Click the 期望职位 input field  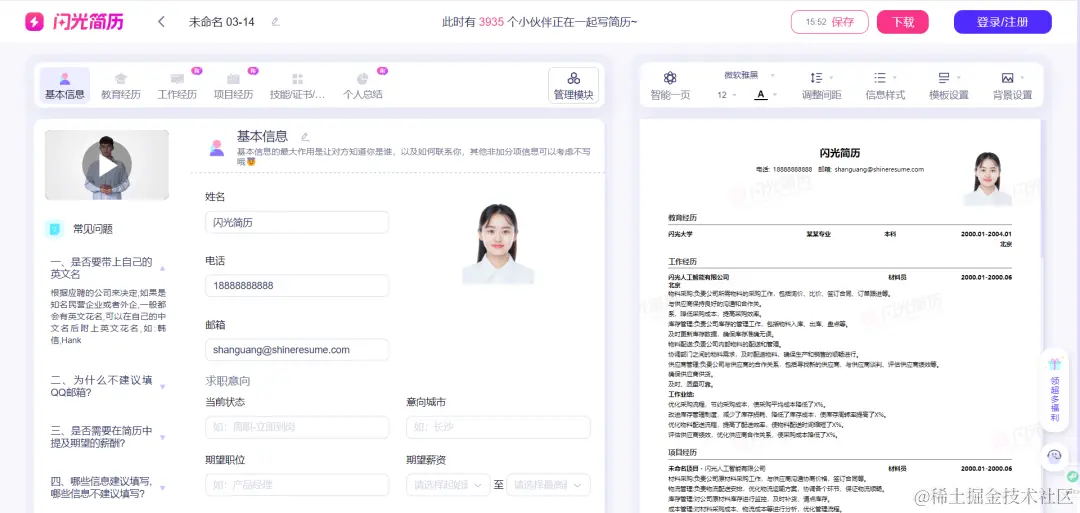(297, 485)
